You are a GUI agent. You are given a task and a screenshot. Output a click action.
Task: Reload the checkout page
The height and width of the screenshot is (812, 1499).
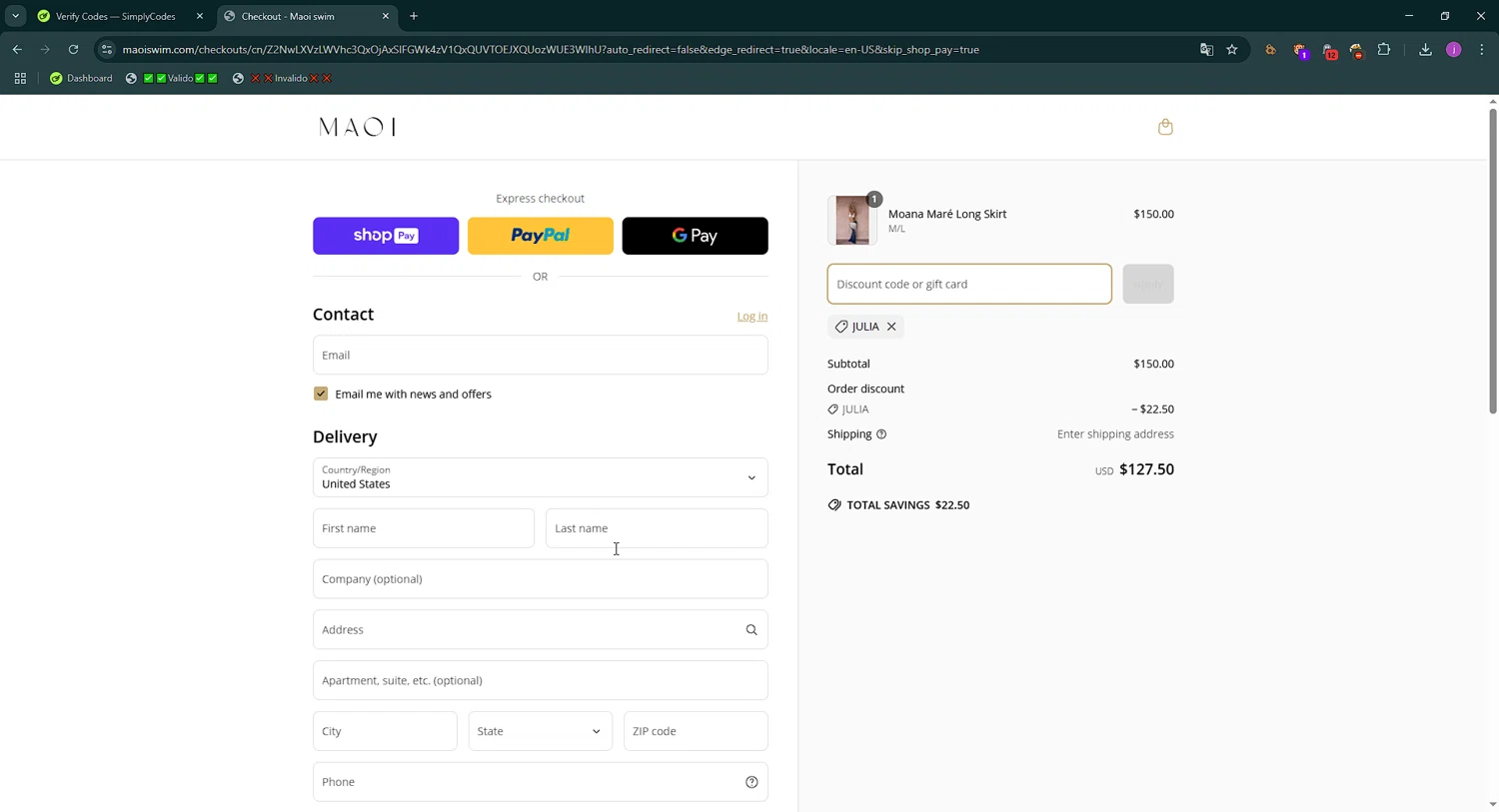pyautogui.click(x=73, y=49)
